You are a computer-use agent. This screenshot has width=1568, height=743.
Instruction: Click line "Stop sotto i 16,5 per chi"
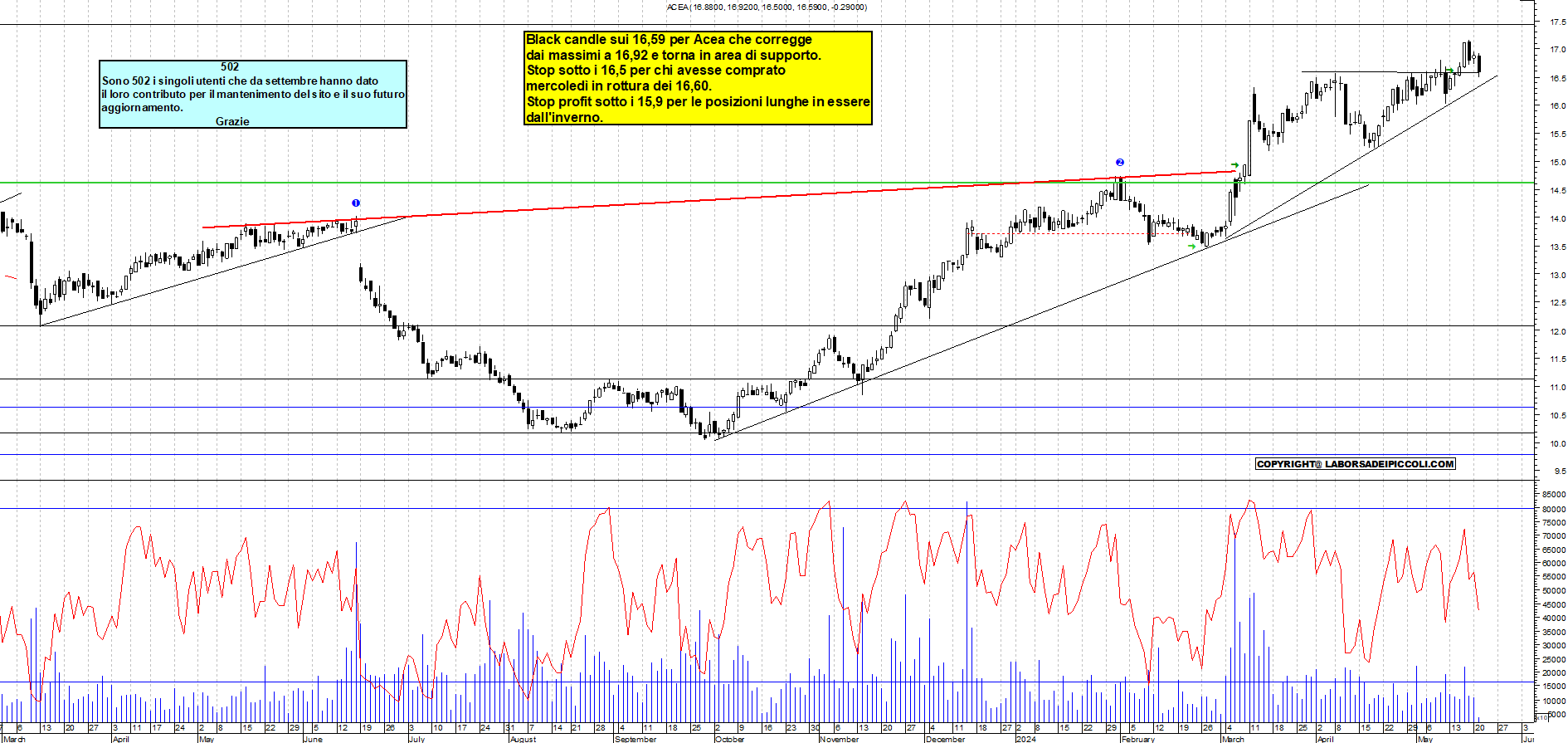pos(655,70)
